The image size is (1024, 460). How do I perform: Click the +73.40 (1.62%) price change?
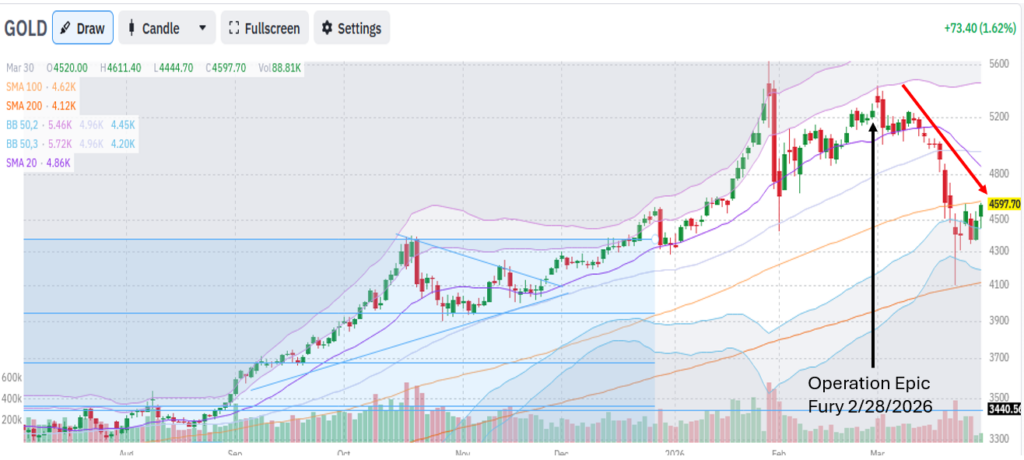point(980,29)
